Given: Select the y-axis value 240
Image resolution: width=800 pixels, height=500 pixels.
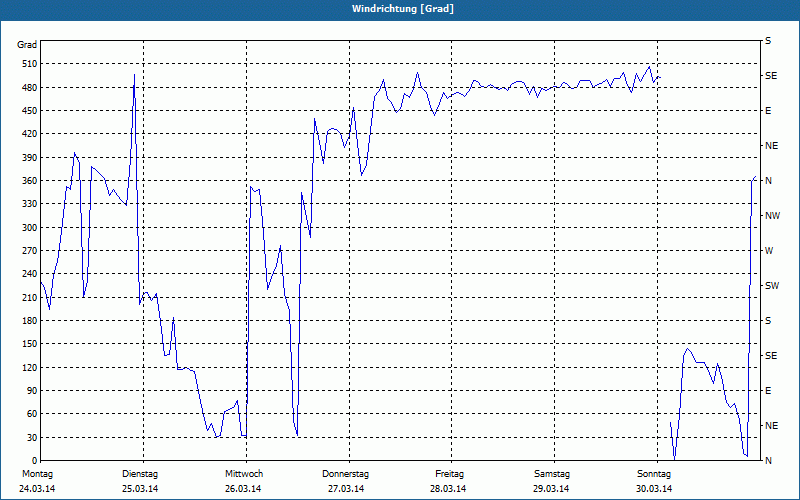Looking at the screenshot, I should [30, 274].
